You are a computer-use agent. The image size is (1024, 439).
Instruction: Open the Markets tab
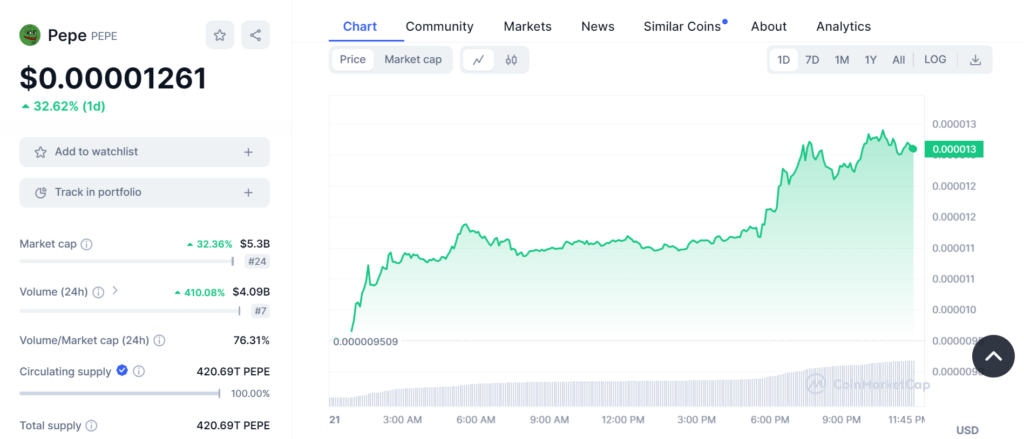528,26
